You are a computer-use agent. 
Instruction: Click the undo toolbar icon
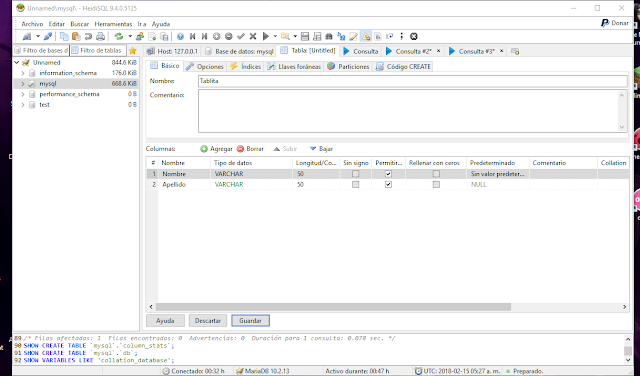pos(88,36)
